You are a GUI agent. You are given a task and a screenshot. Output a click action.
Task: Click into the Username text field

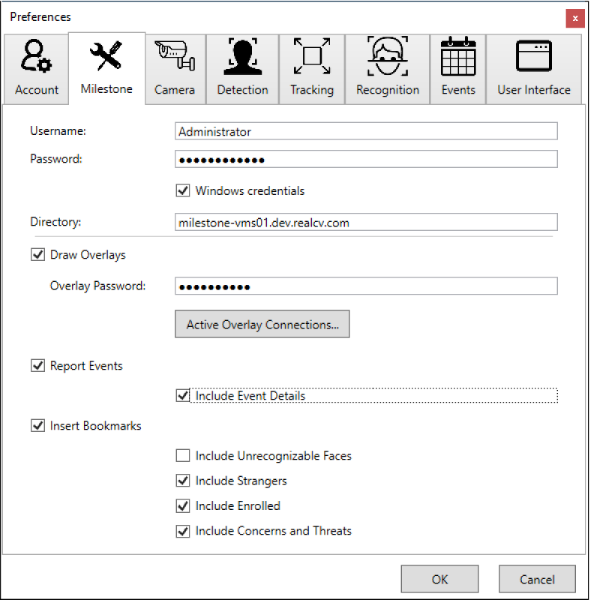point(366,131)
